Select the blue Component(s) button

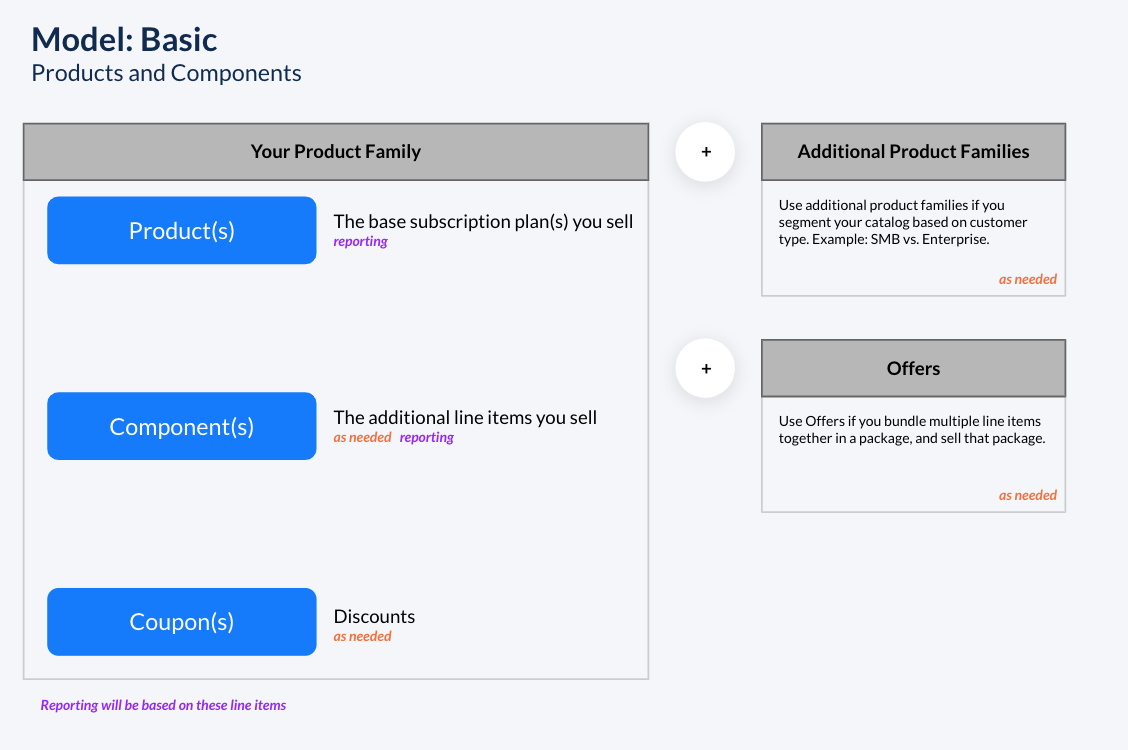[182, 426]
